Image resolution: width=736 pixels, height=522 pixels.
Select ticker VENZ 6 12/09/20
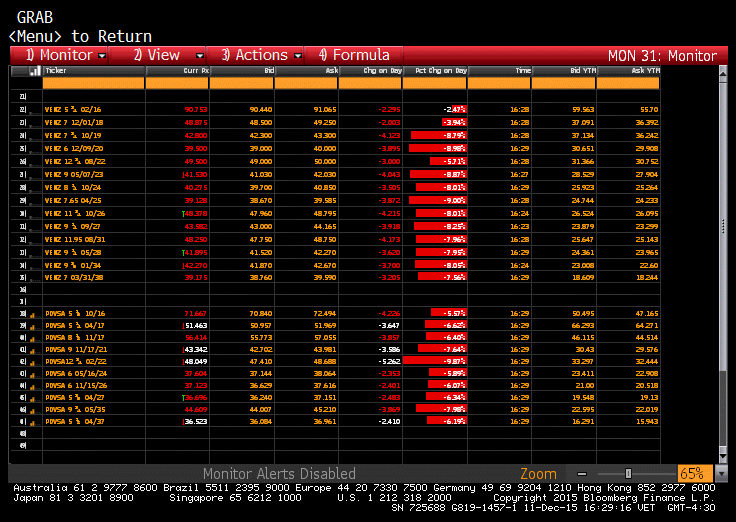coord(74,148)
